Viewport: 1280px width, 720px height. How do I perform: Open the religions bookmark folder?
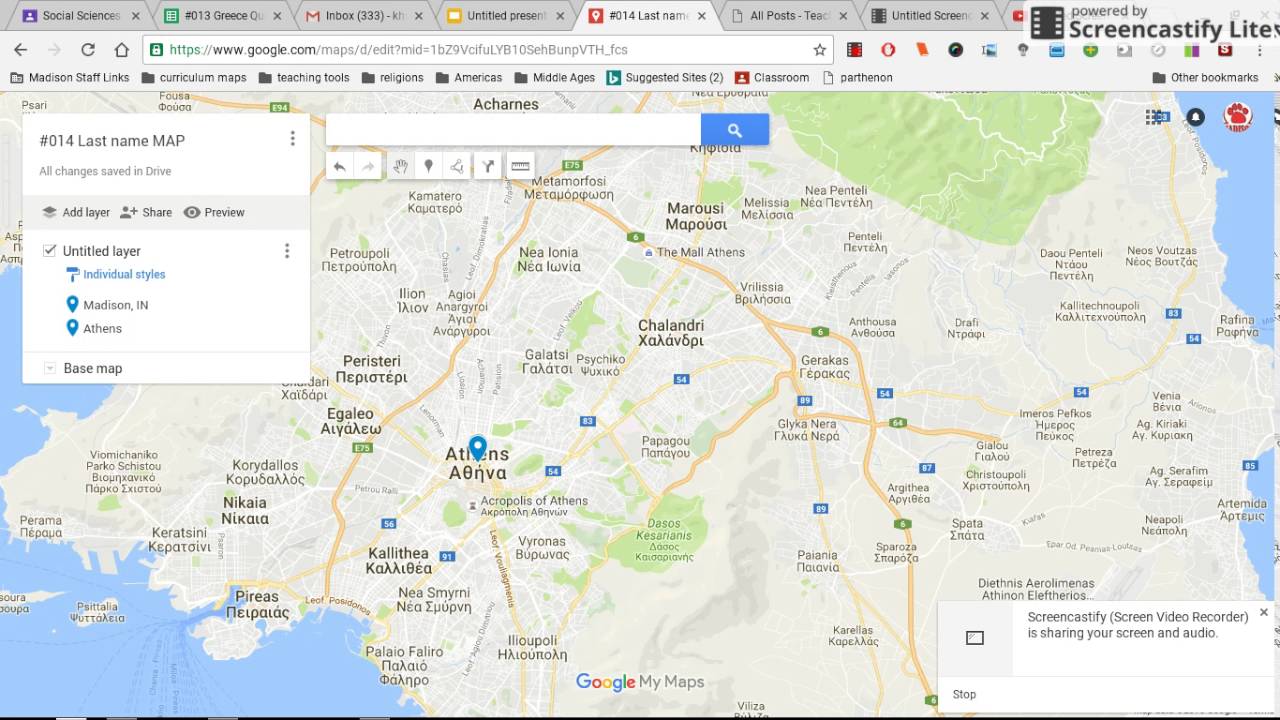tap(392, 77)
